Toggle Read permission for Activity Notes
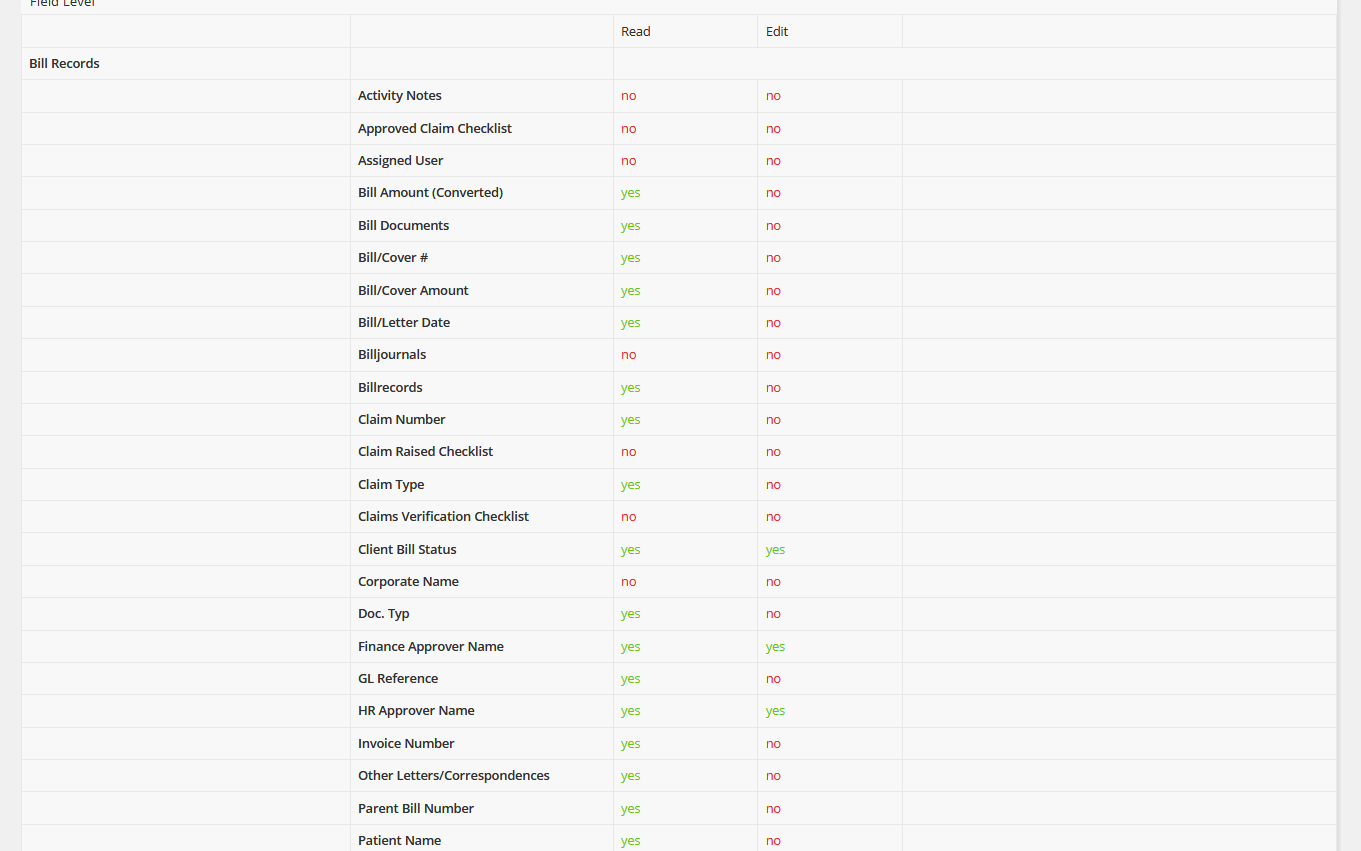This screenshot has height=851, width=1361. pyautogui.click(x=628, y=96)
